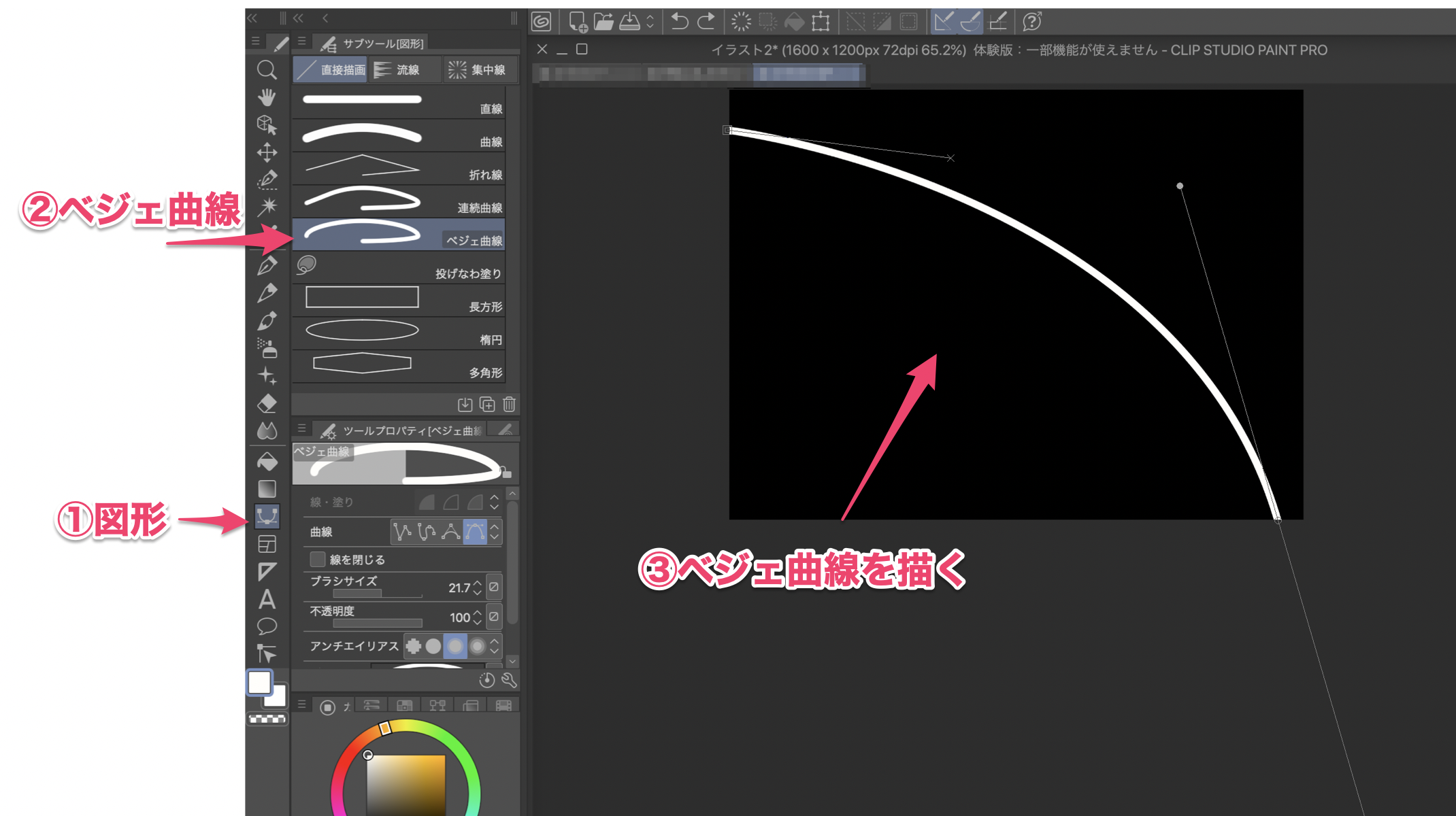The width and height of the screenshot is (1456, 816).
Task: Select the Blend tool
Action: [x=267, y=430]
